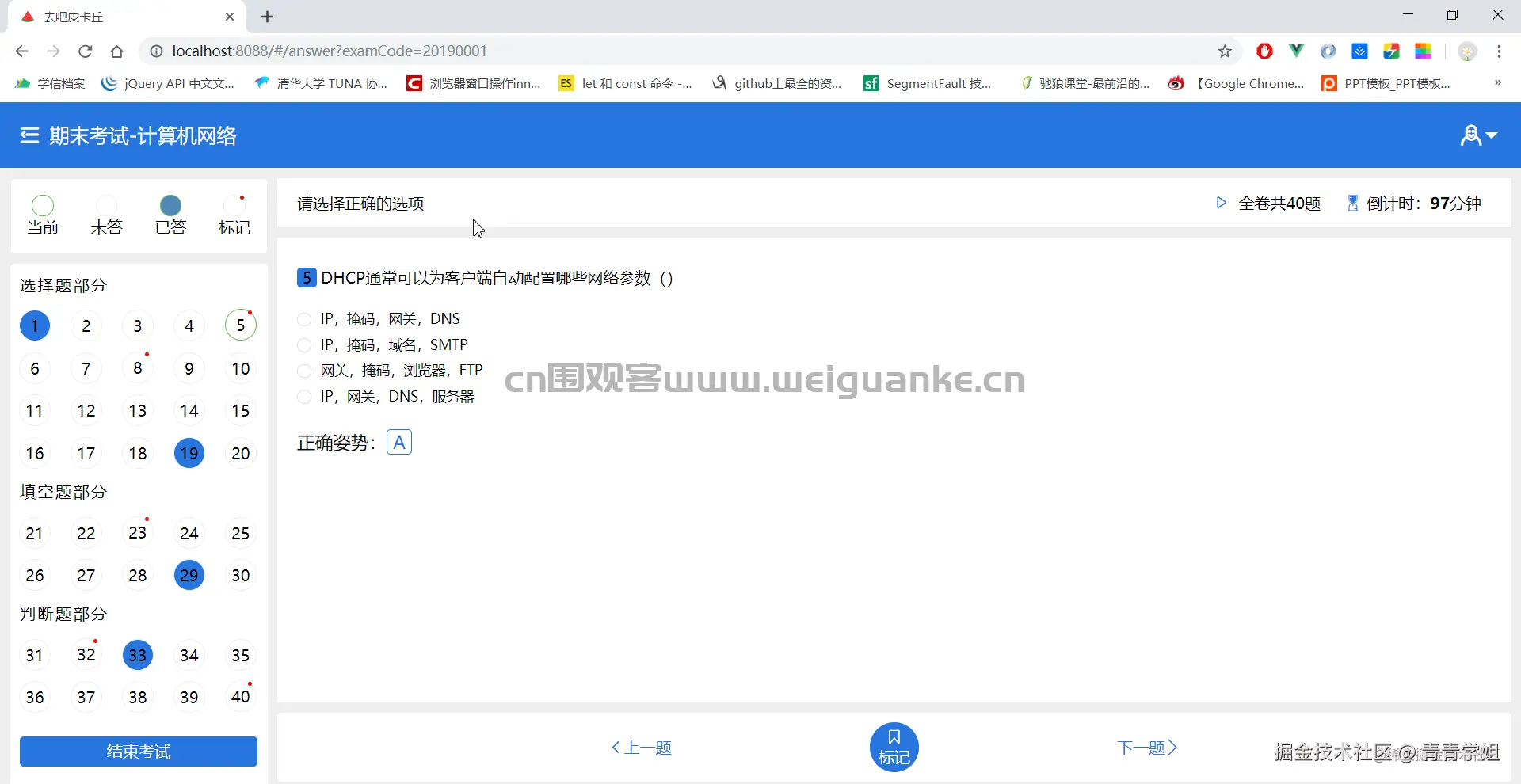Go to previous question 上一题
Screen dimensions: 1521x784
pos(642,748)
